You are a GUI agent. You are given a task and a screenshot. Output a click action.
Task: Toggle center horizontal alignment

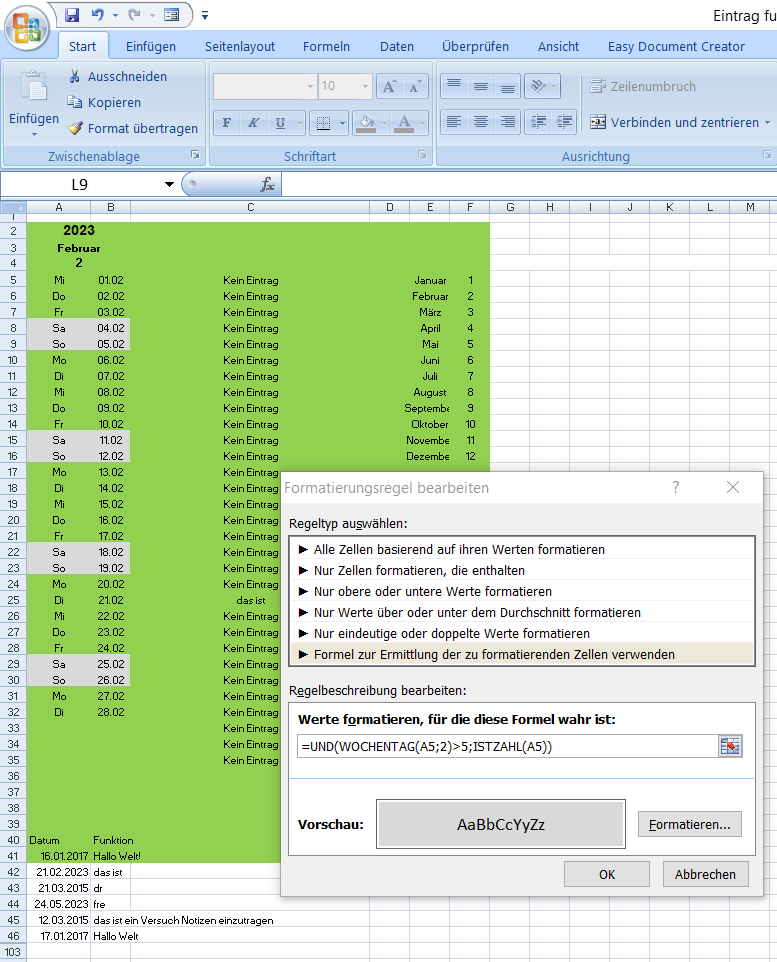point(481,122)
